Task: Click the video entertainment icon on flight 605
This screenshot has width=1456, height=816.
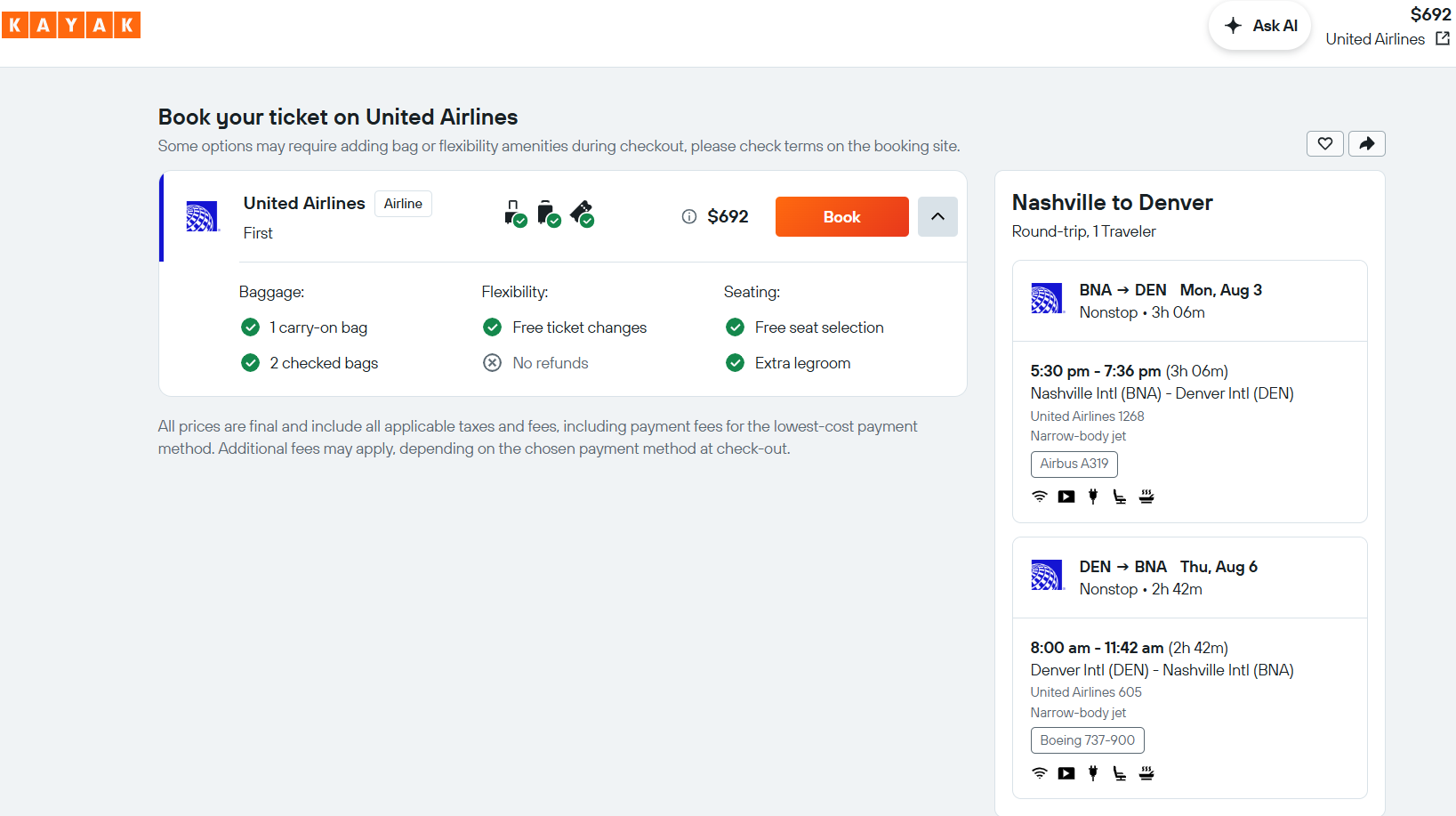Action: click(1066, 773)
